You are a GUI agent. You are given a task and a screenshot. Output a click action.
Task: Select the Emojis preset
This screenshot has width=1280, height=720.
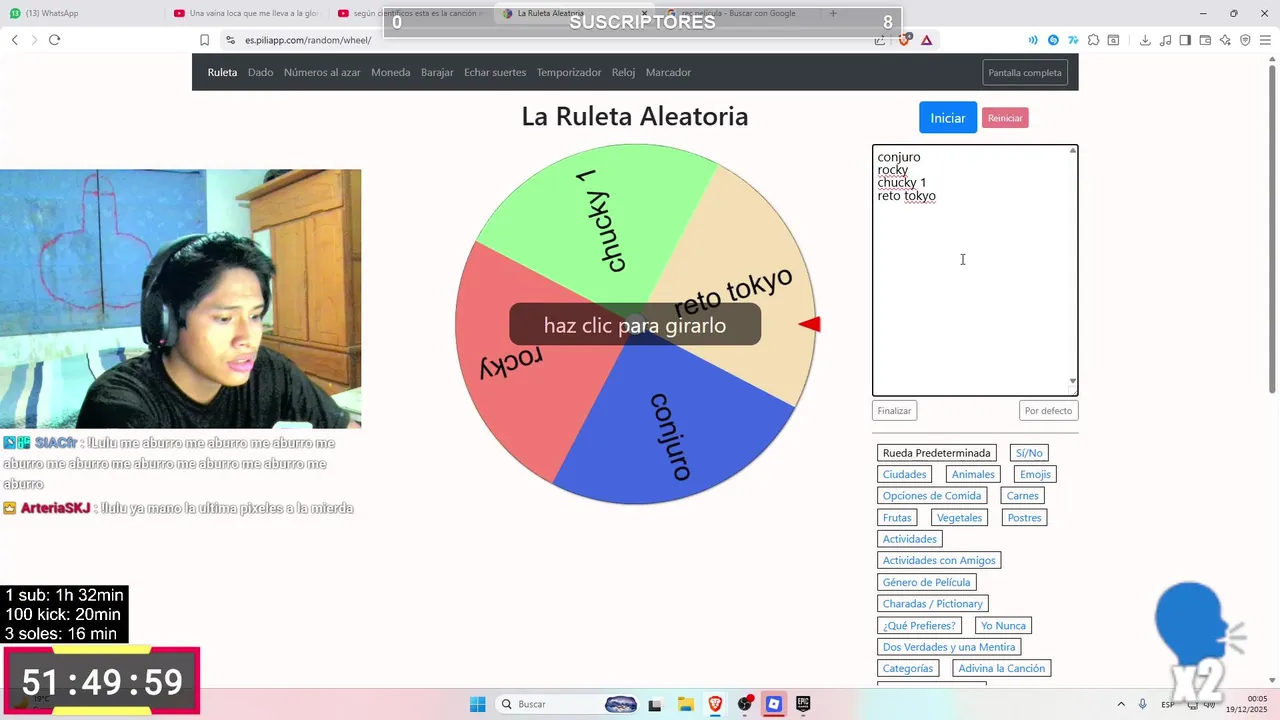[x=1035, y=474]
